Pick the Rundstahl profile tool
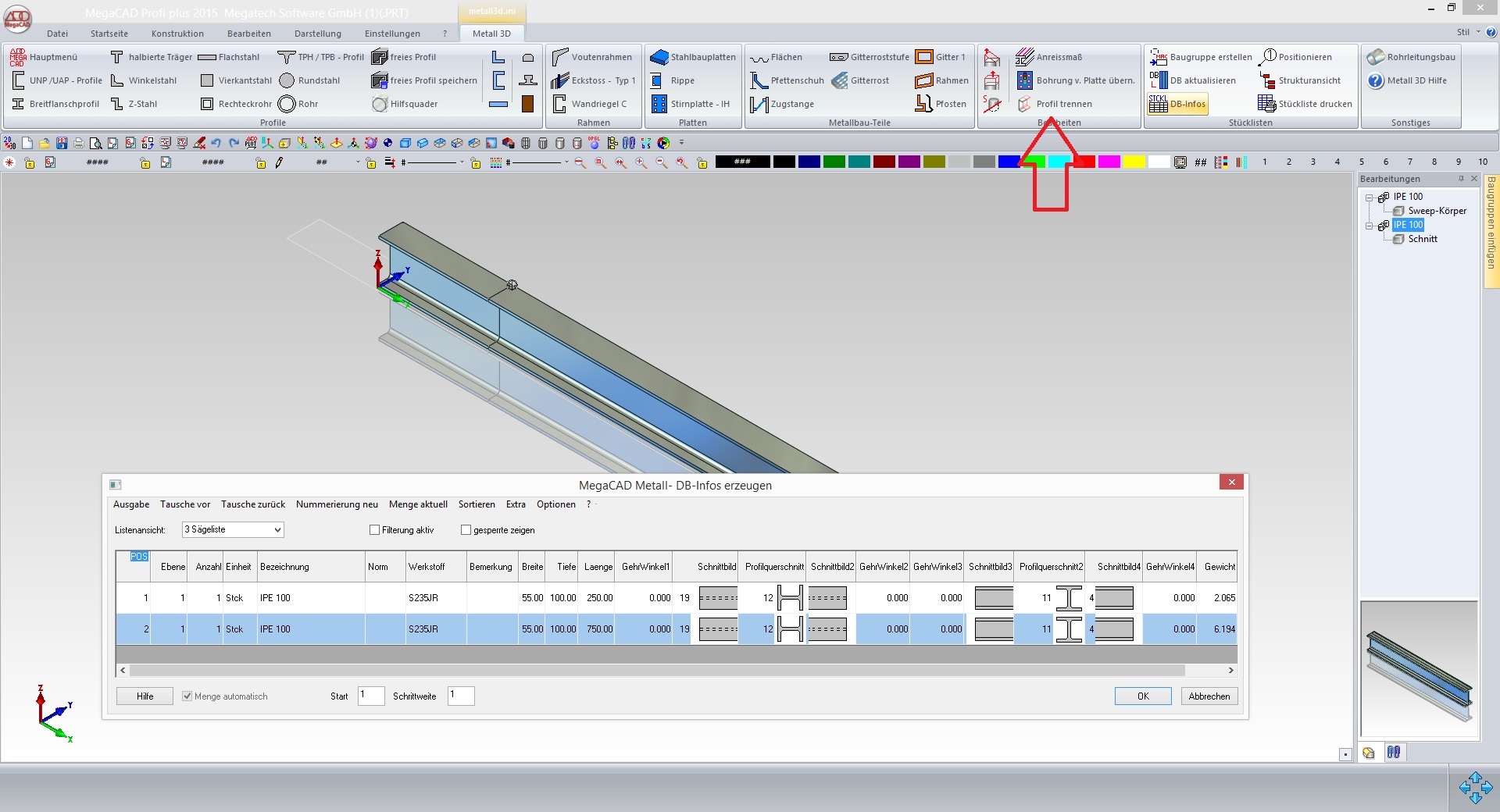This screenshot has height=812, width=1500. (x=309, y=80)
